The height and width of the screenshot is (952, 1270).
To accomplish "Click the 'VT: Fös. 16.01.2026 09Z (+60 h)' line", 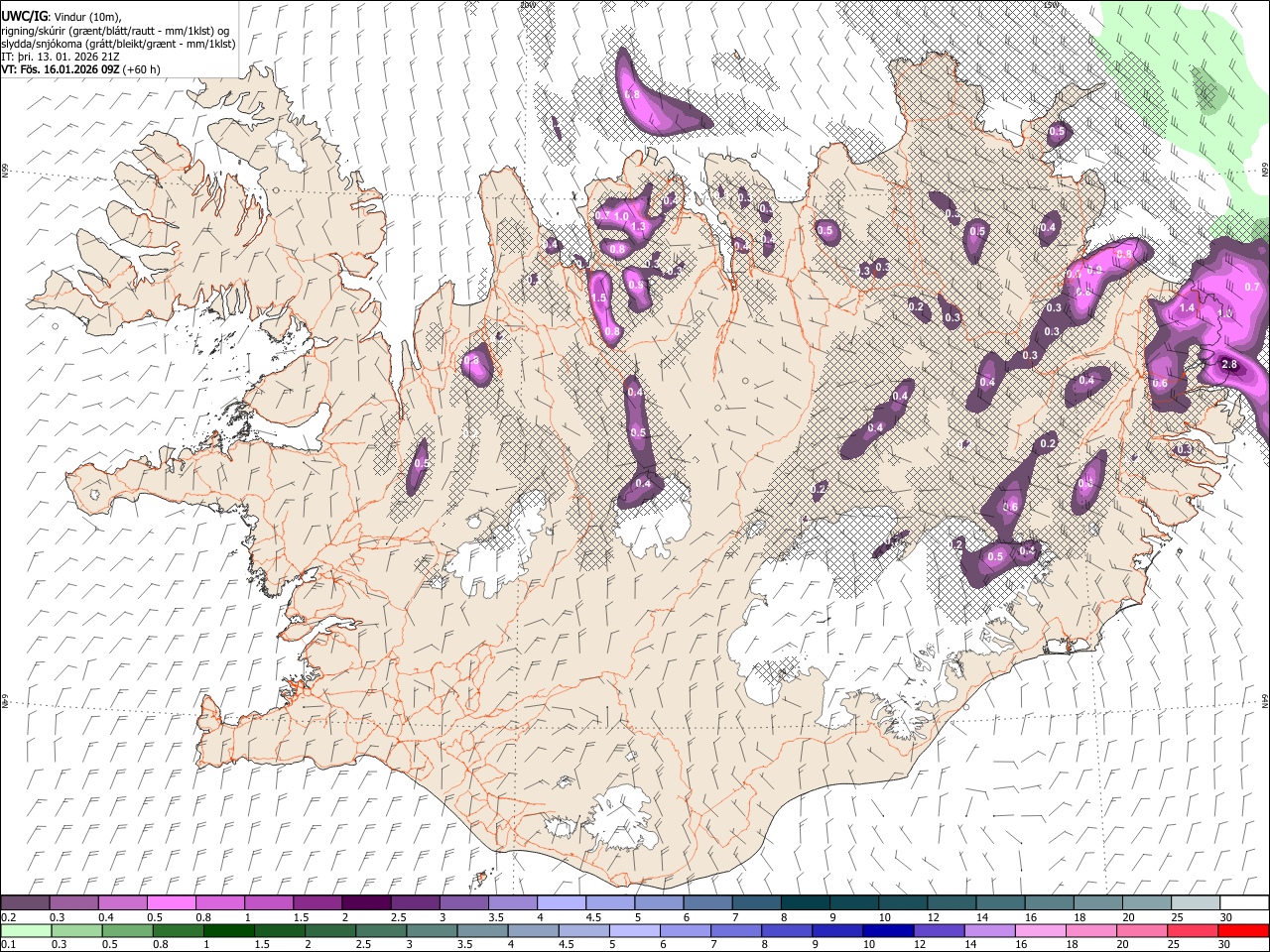I will click(80, 69).
